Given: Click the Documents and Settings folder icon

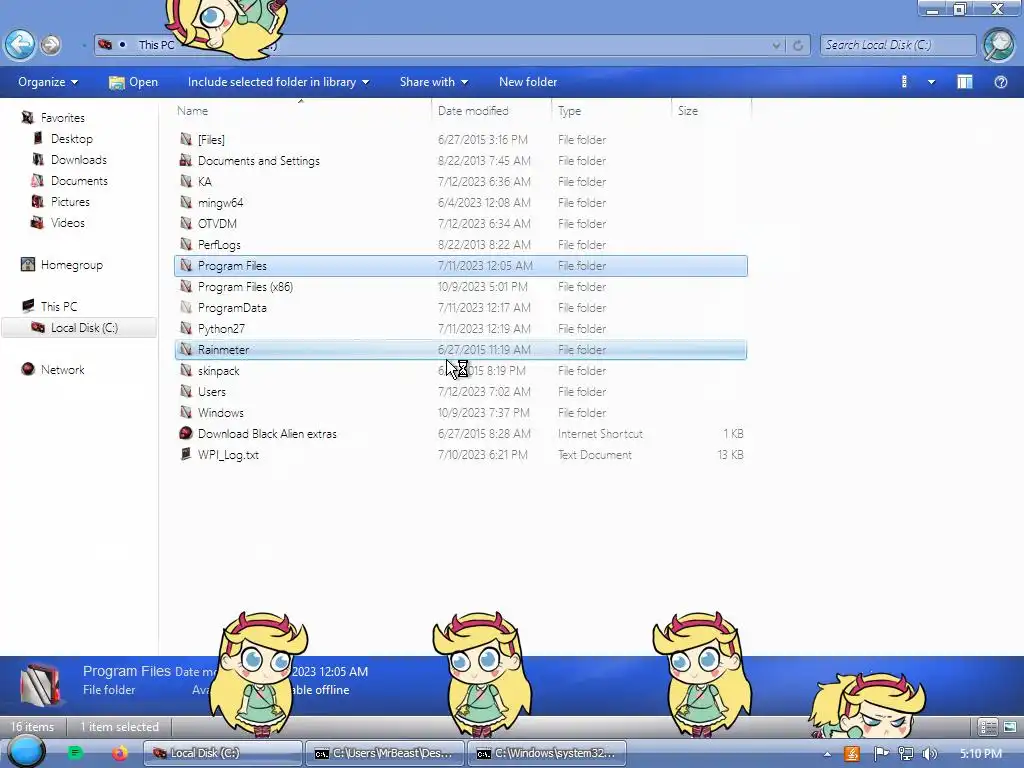Looking at the screenshot, I should (186, 161).
